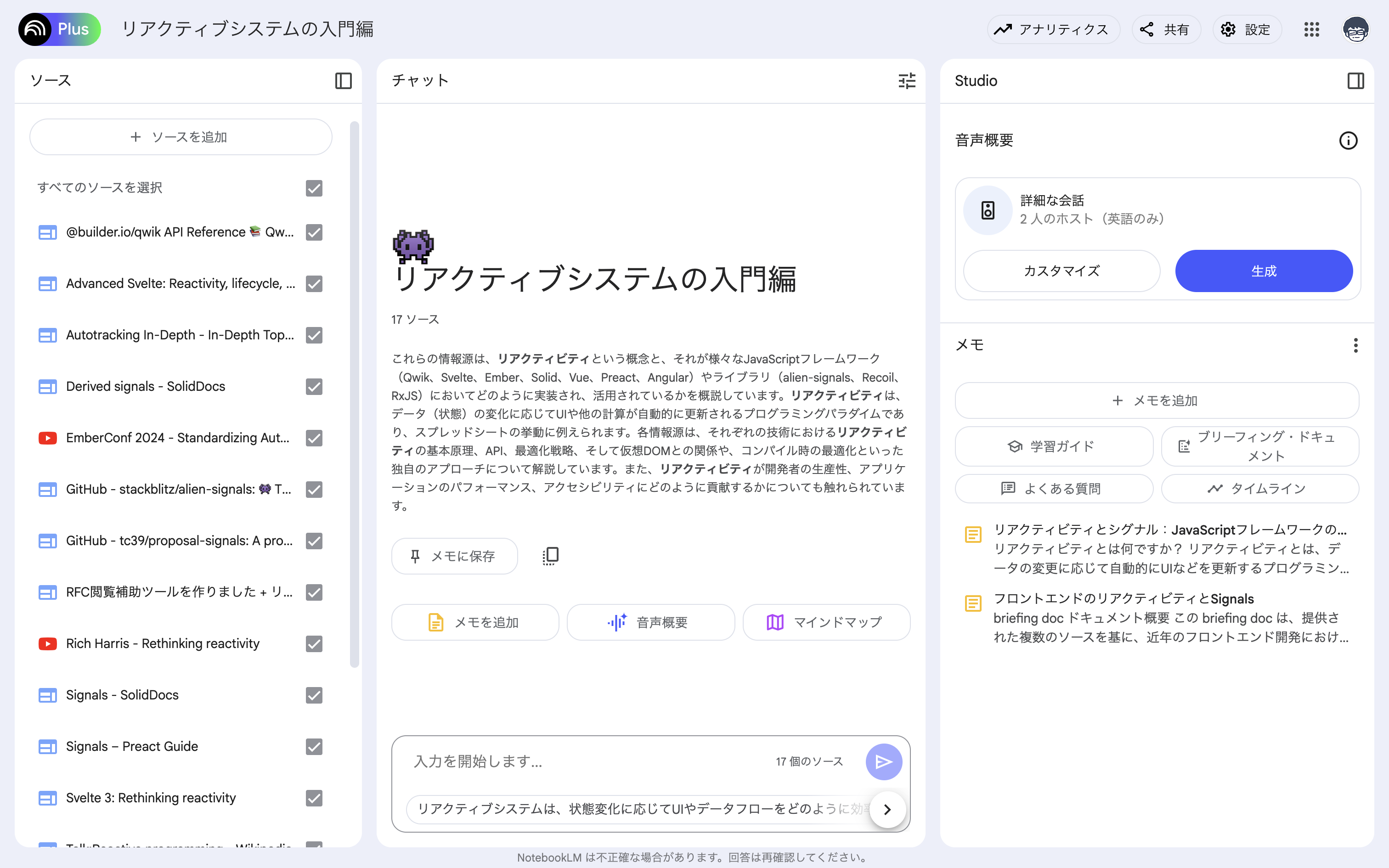The width and height of the screenshot is (1389, 868).
Task: Click the NotebookLM Plus logo
Action: (59, 28)
